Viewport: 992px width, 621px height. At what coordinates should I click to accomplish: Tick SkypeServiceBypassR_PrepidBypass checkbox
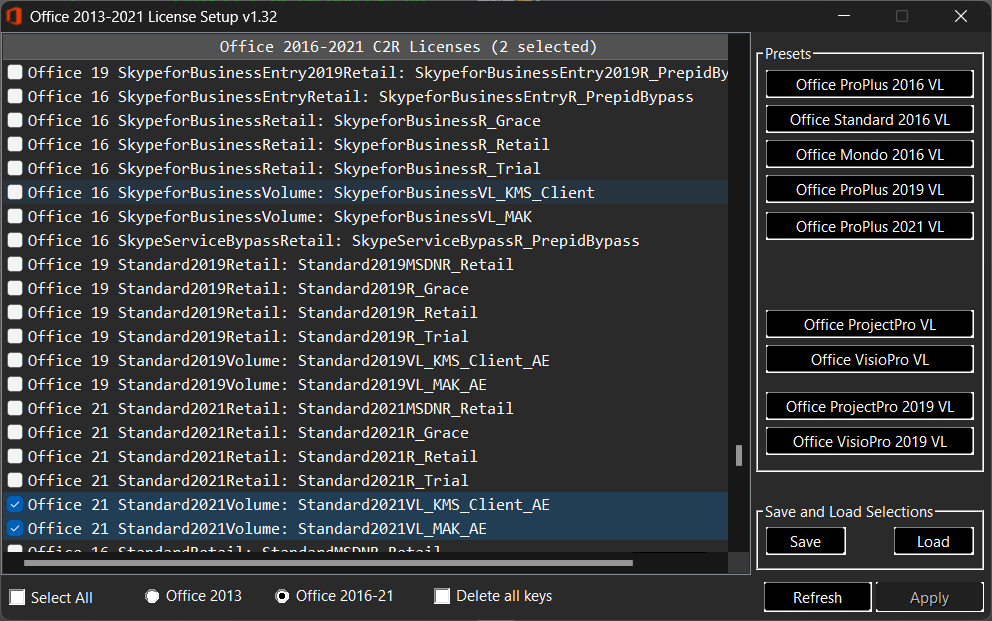[x=15, y=240]
